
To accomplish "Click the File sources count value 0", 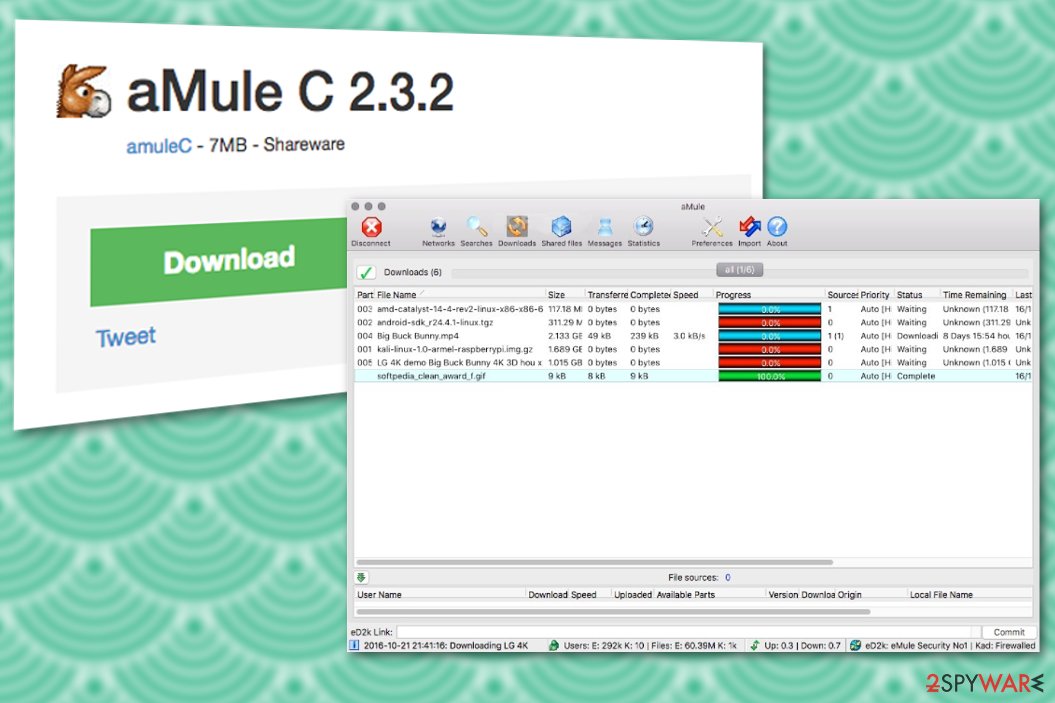I will pyautogui.click(x=727, y=577).
